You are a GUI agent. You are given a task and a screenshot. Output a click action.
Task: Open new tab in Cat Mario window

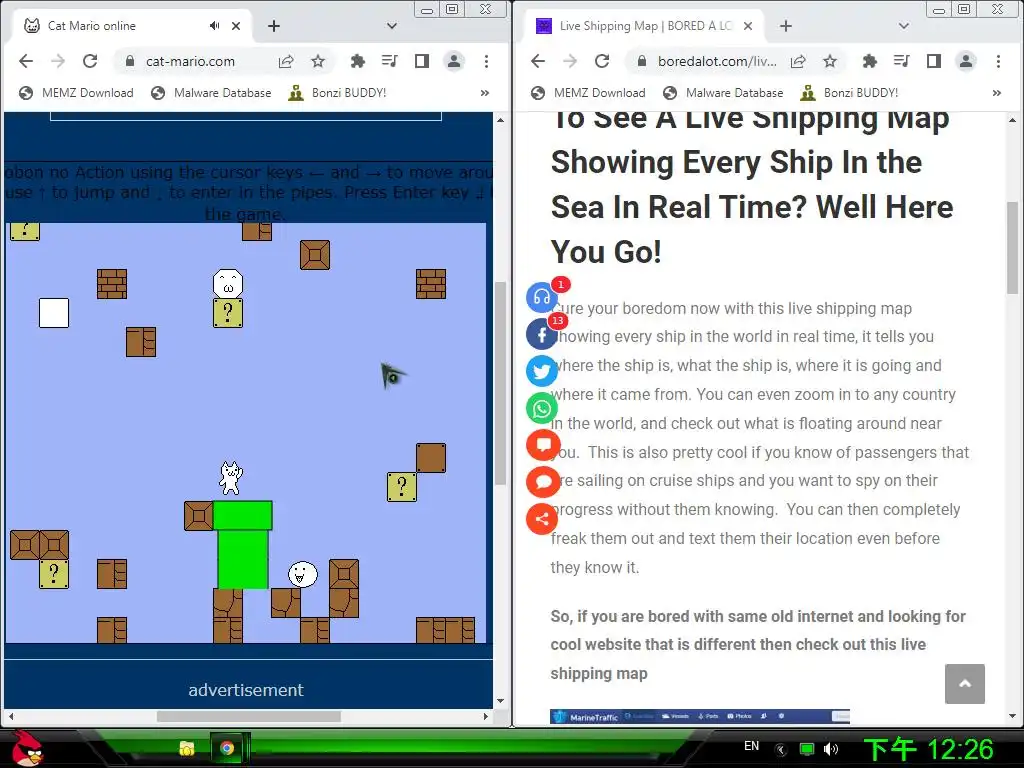pyautogui.click(x=274, y=26)
